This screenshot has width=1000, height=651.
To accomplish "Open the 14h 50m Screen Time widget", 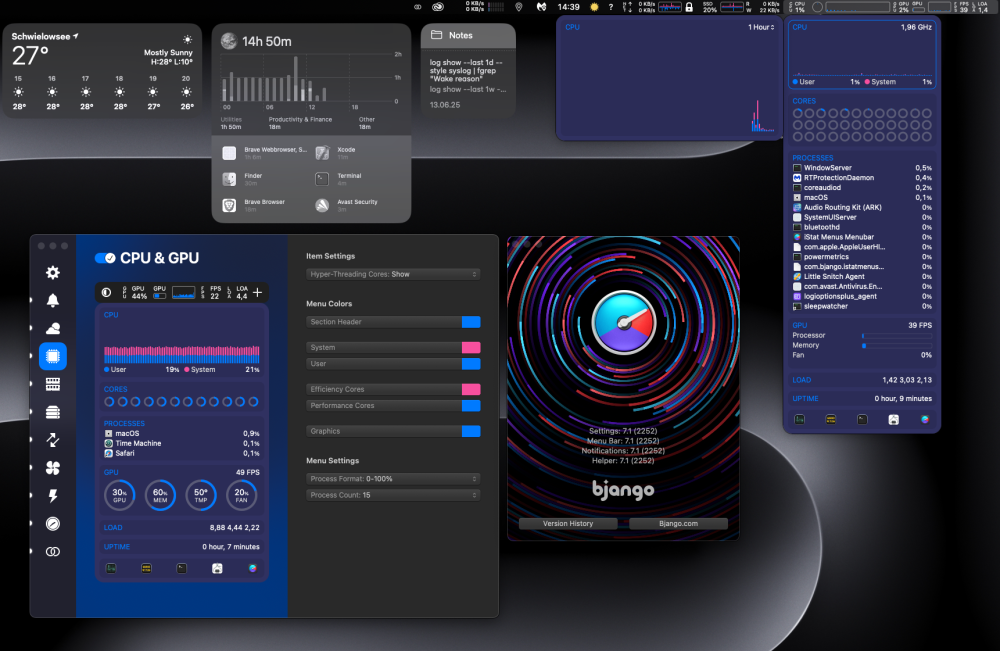I will (311, 123).
